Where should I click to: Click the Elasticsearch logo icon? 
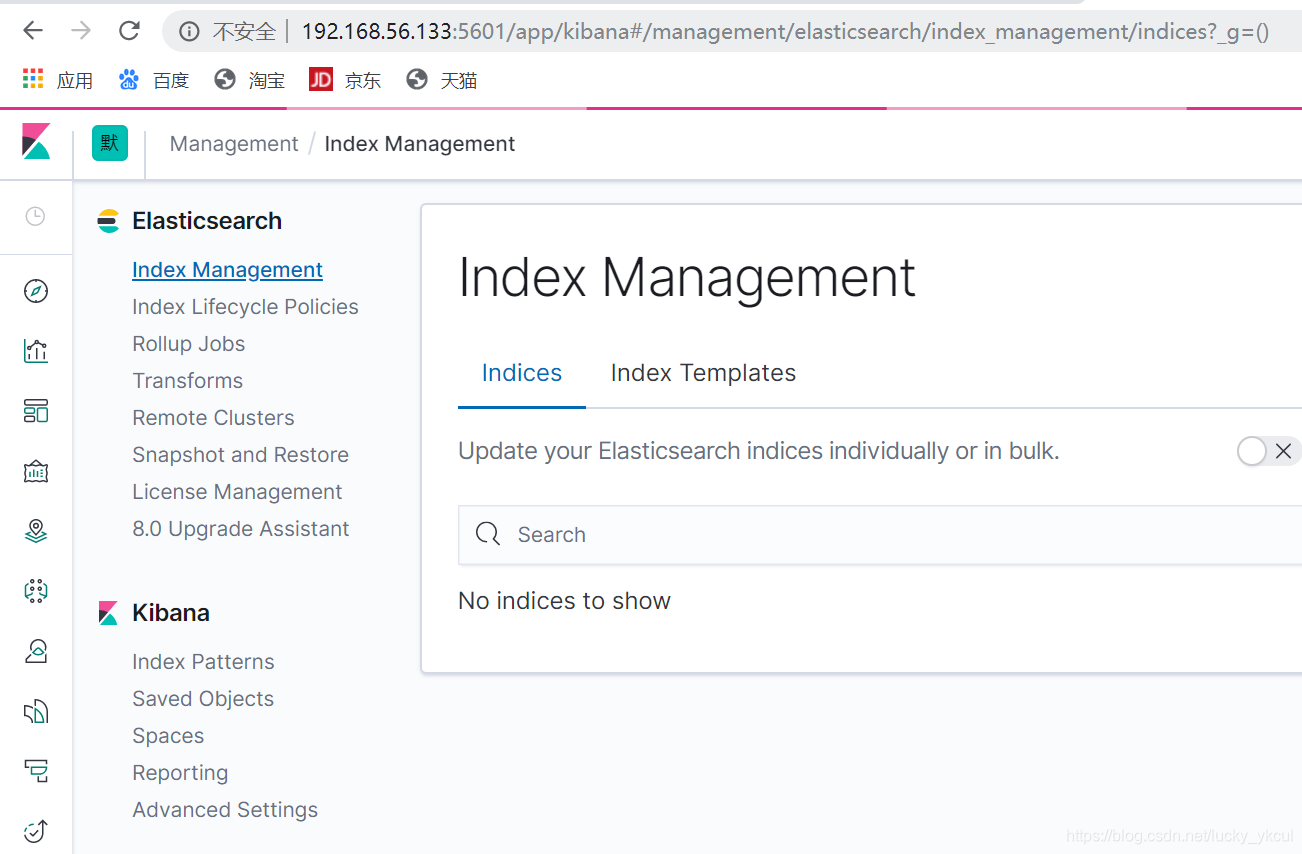pos(108,222)
